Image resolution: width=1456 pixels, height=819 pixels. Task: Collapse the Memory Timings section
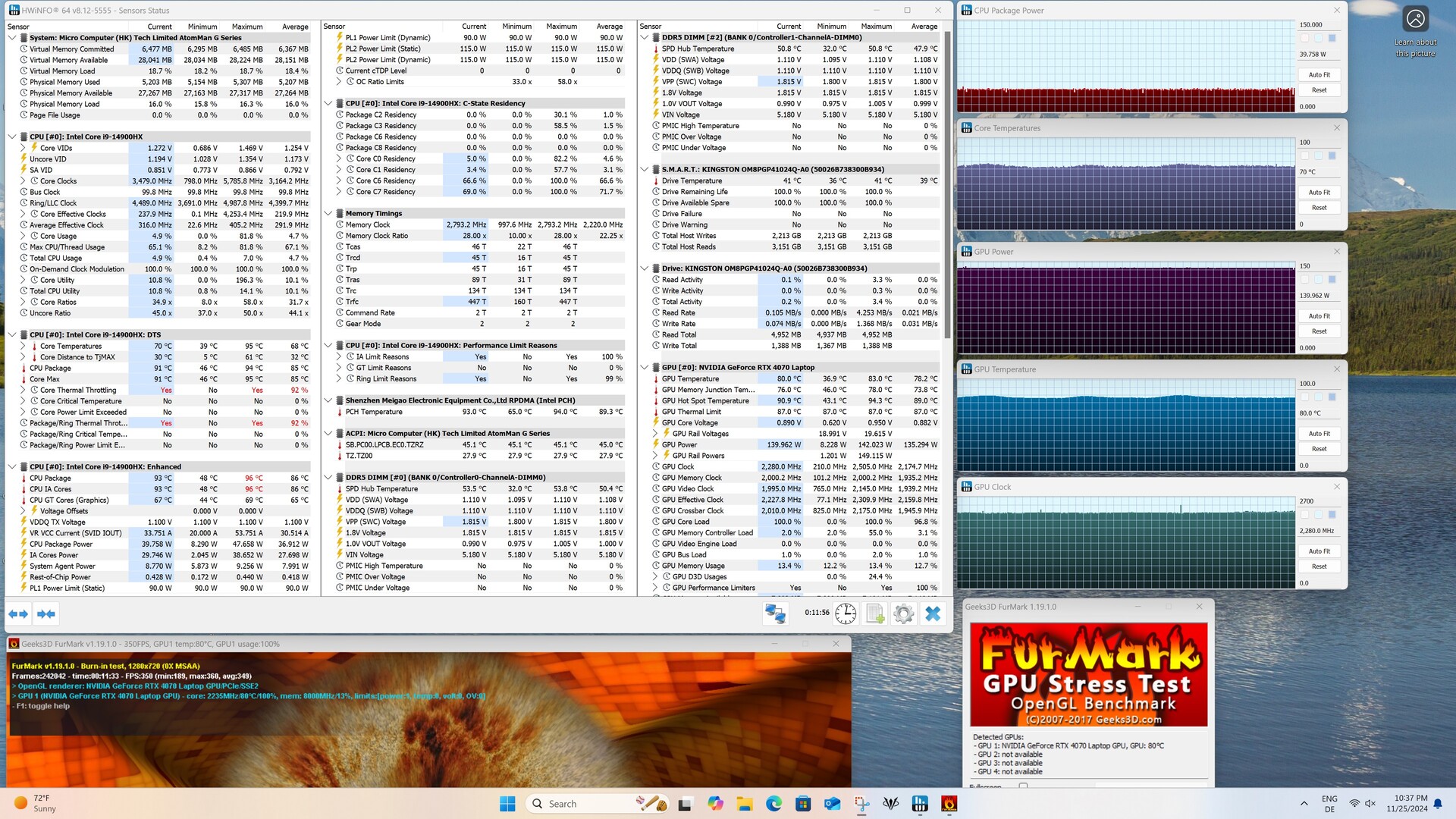click(328, 214)
